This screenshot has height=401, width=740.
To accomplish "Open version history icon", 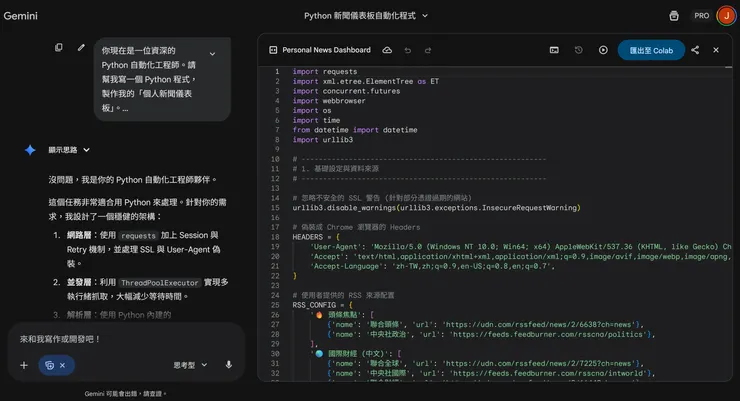I will (x=579, y=50).
